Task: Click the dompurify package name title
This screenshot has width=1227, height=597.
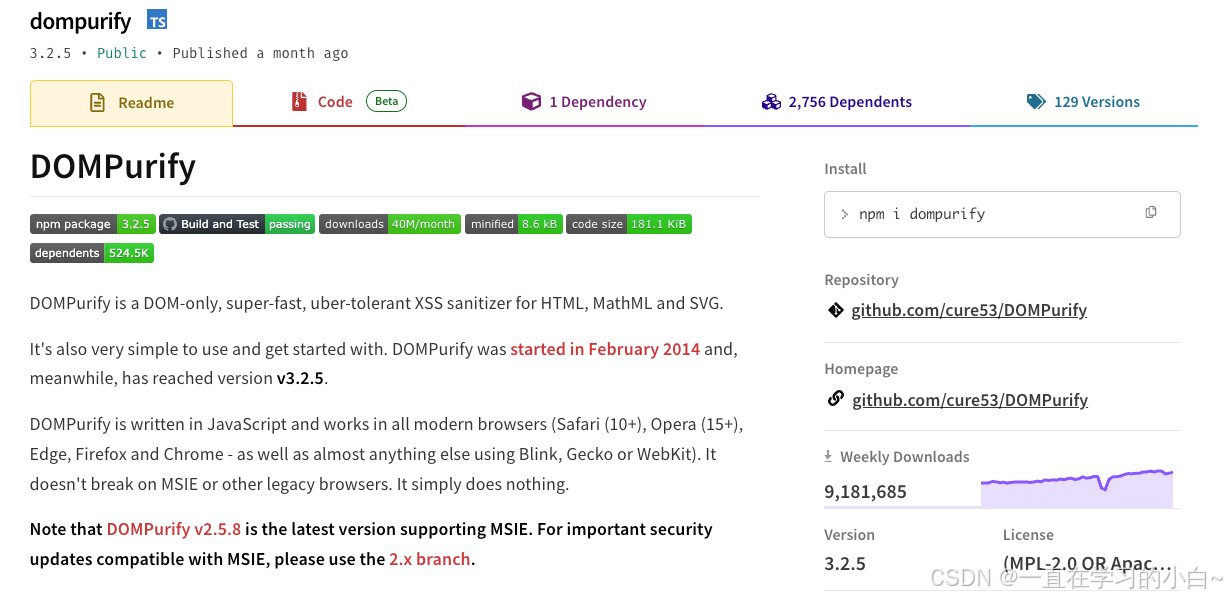Action: 81,21
